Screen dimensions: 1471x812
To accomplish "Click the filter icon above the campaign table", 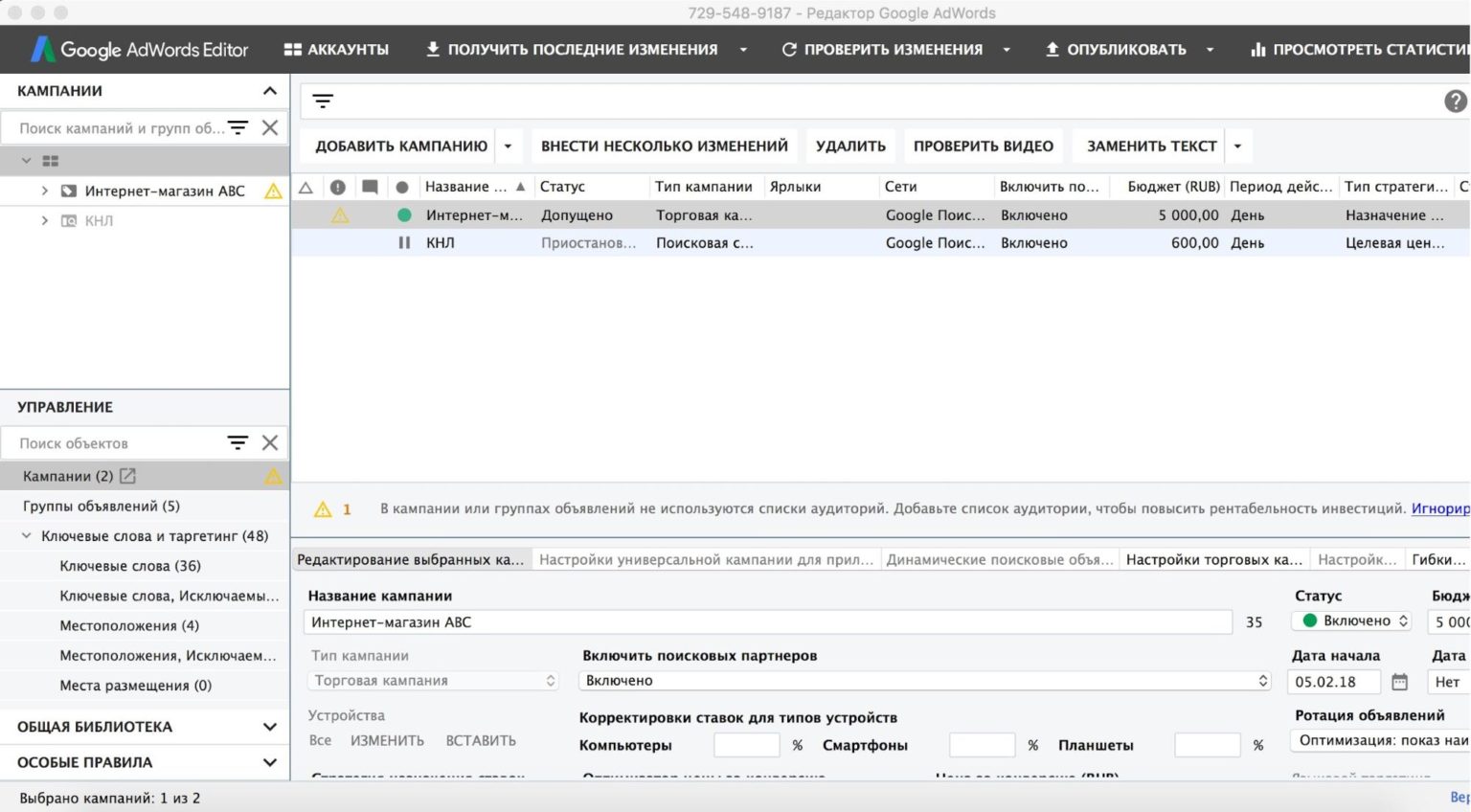I will click(x=323, y=101).
